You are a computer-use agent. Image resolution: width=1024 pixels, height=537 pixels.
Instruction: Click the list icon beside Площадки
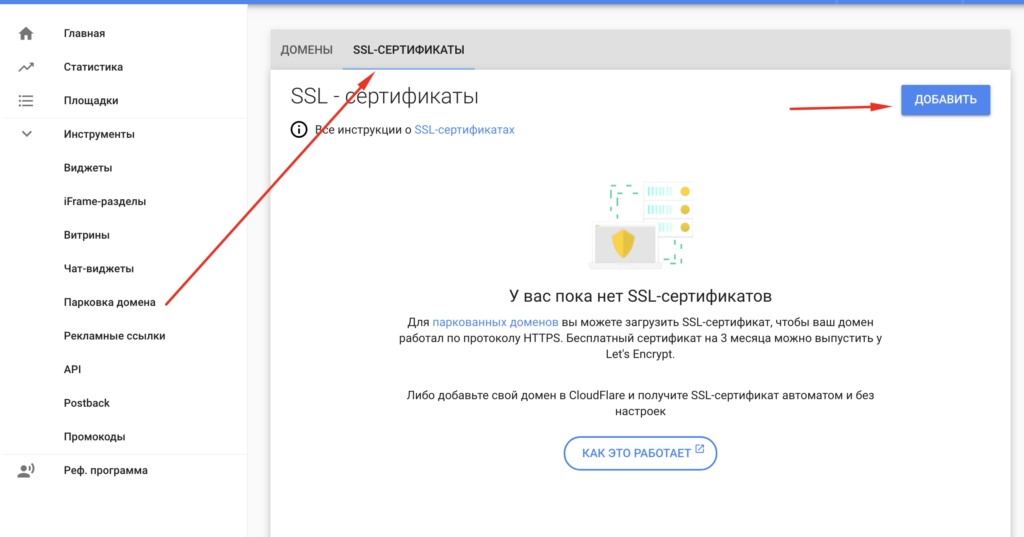pyautogui.click(x=26, y=101)
